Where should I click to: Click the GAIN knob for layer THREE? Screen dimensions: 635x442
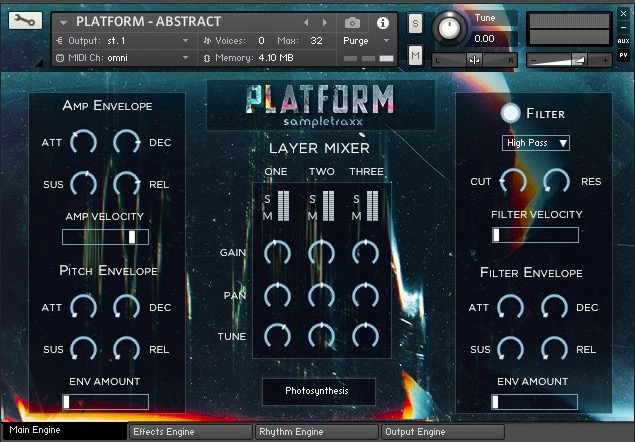coord(365,253)
